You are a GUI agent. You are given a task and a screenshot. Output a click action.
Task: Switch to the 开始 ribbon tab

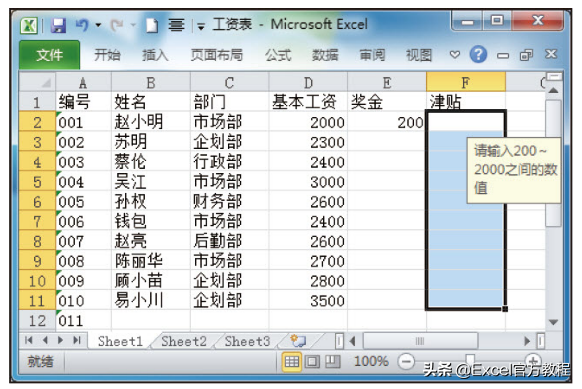(x=107, y=55)
